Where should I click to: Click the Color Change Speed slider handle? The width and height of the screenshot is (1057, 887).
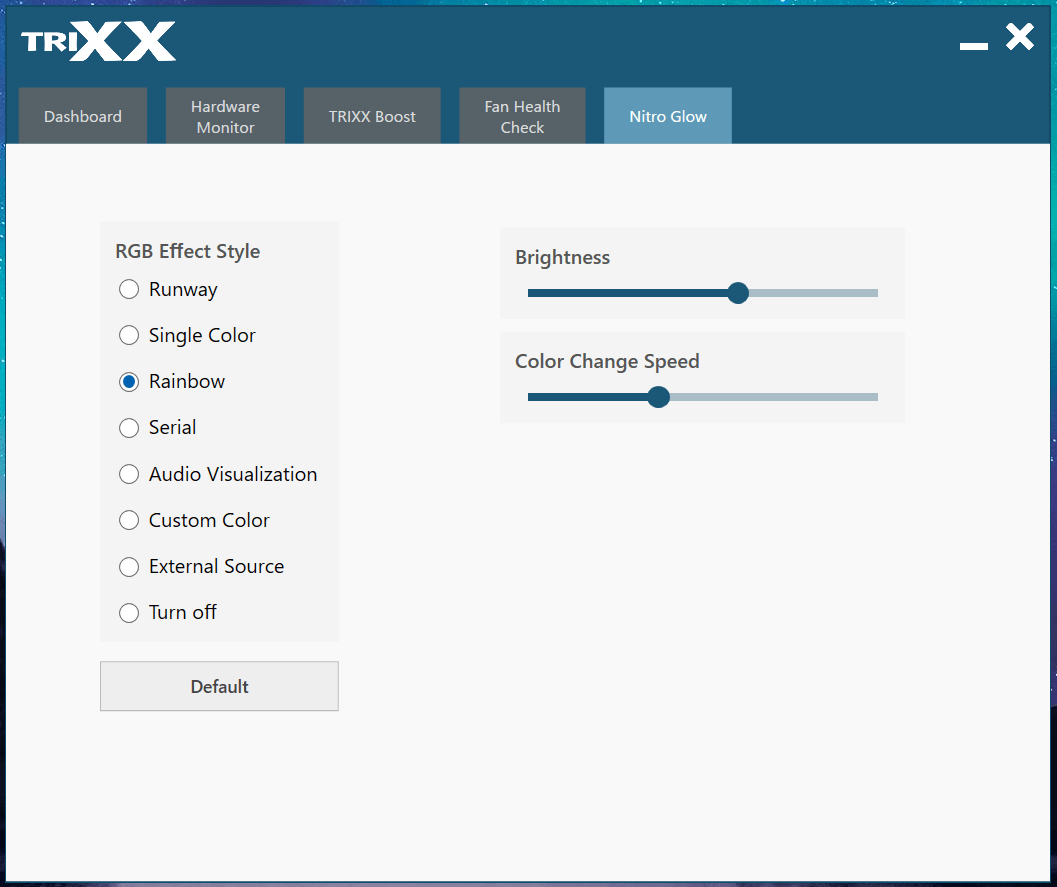pos(659,397)
